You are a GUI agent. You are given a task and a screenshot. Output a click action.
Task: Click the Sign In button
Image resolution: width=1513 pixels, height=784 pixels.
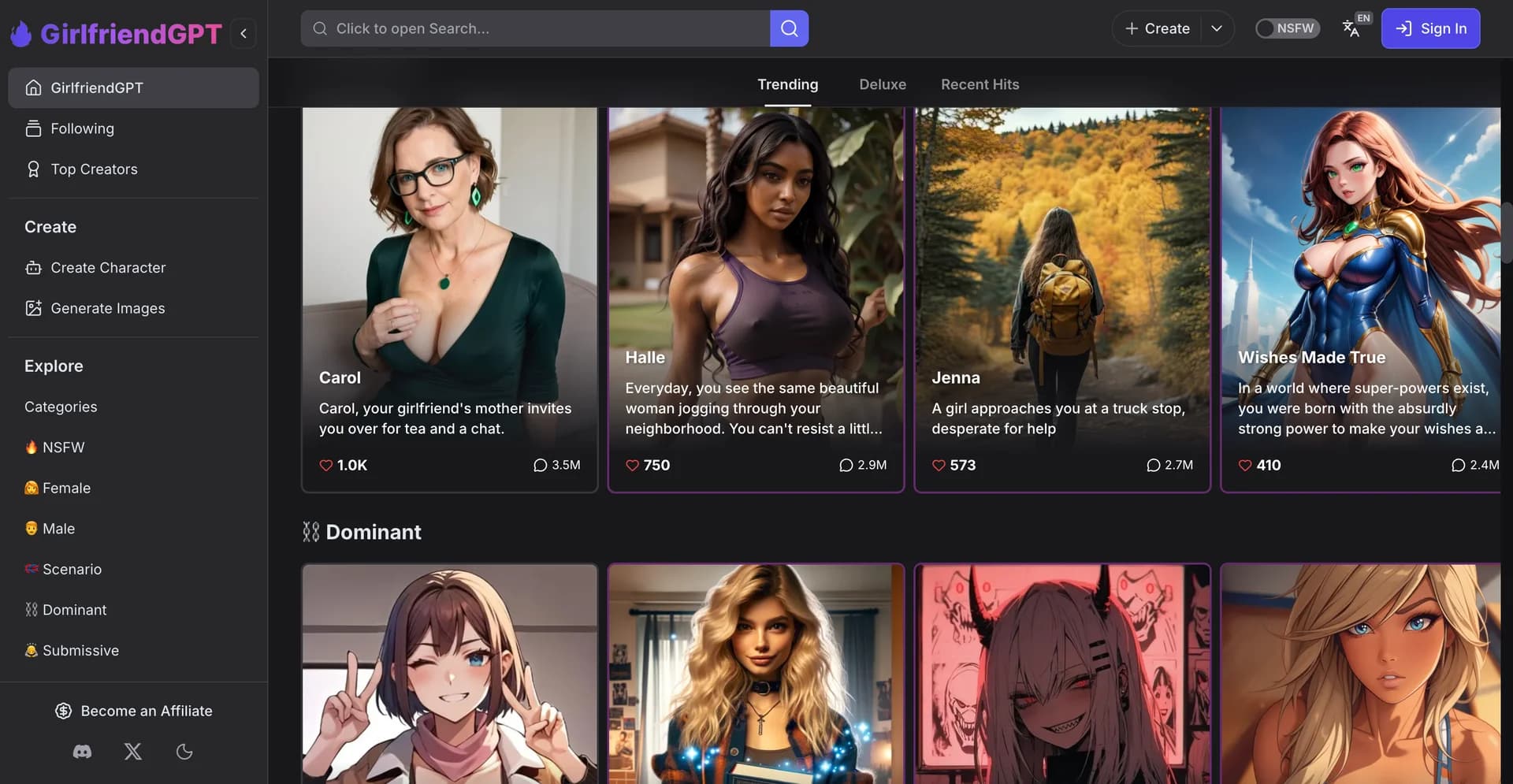1430,28
